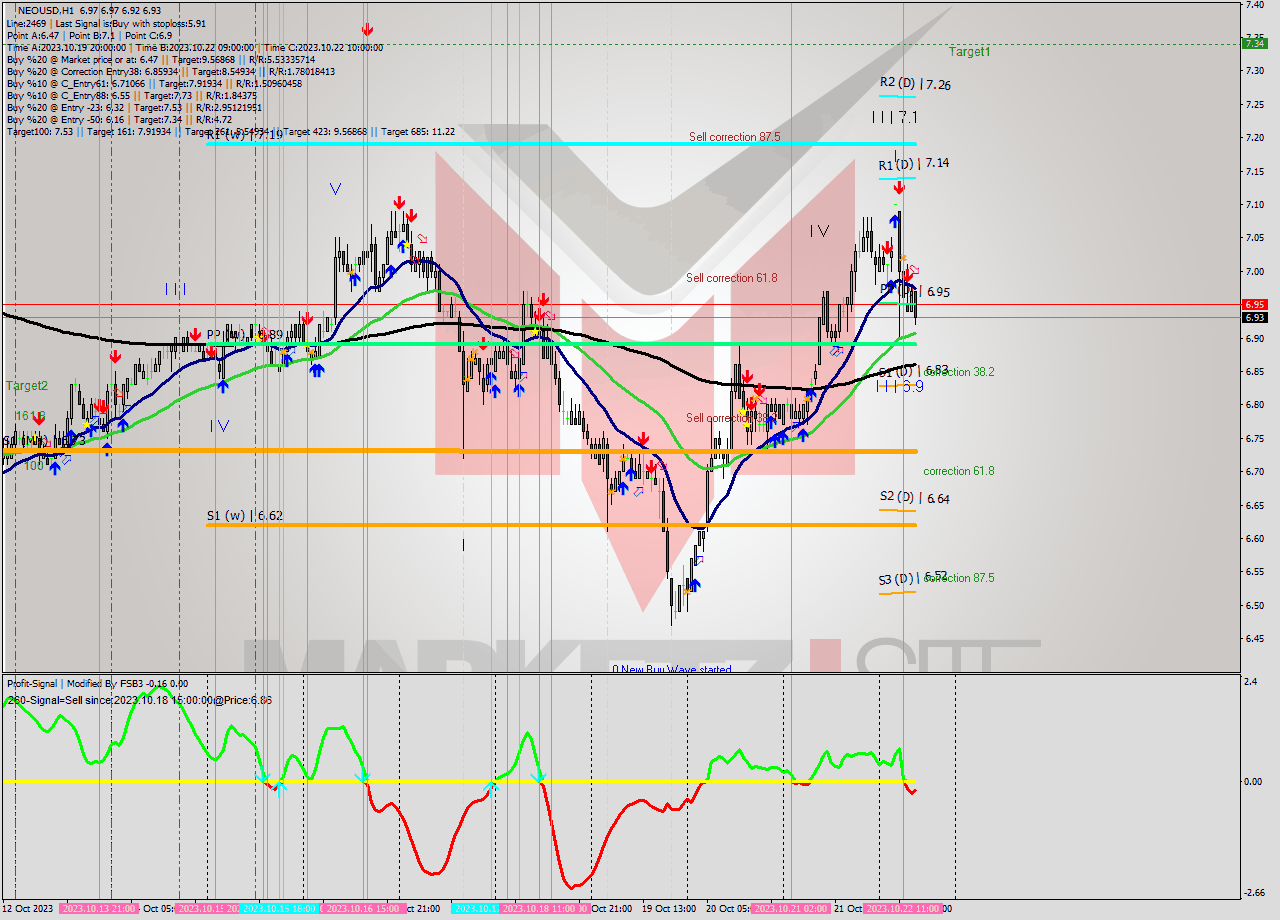Screen dimensions: 1280x920
Task: Click the 'S3 (D) | 6.52' support label
Action: coord(914,578)
